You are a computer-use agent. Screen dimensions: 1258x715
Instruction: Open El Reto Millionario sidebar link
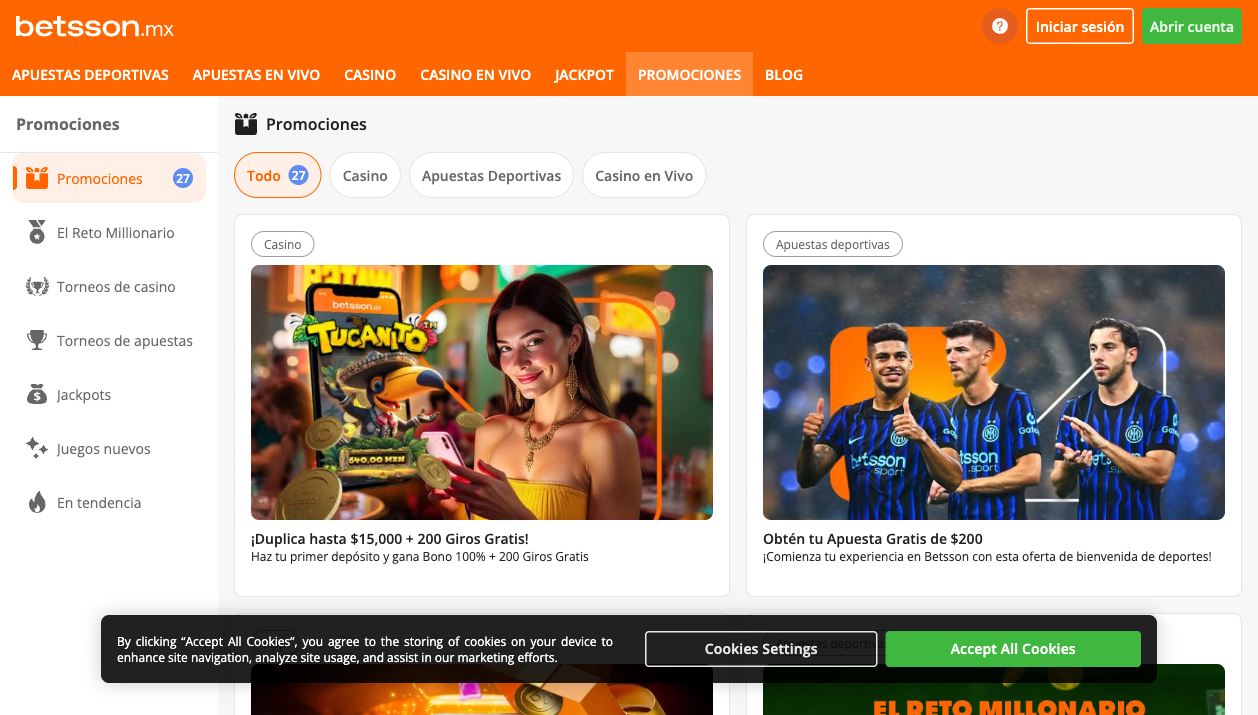[109, 232]
